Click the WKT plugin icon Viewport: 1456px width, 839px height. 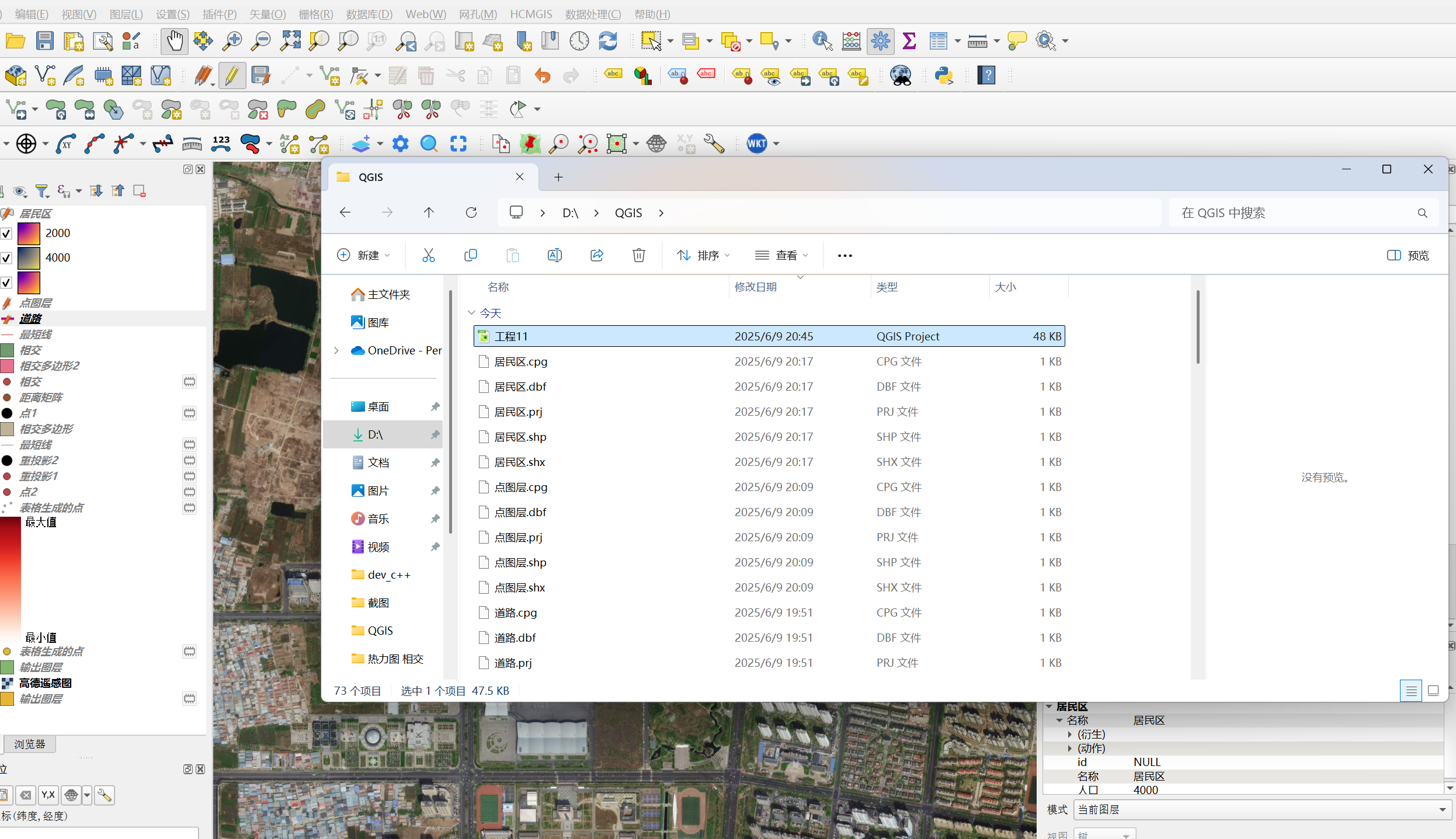(x=757, y=144)
